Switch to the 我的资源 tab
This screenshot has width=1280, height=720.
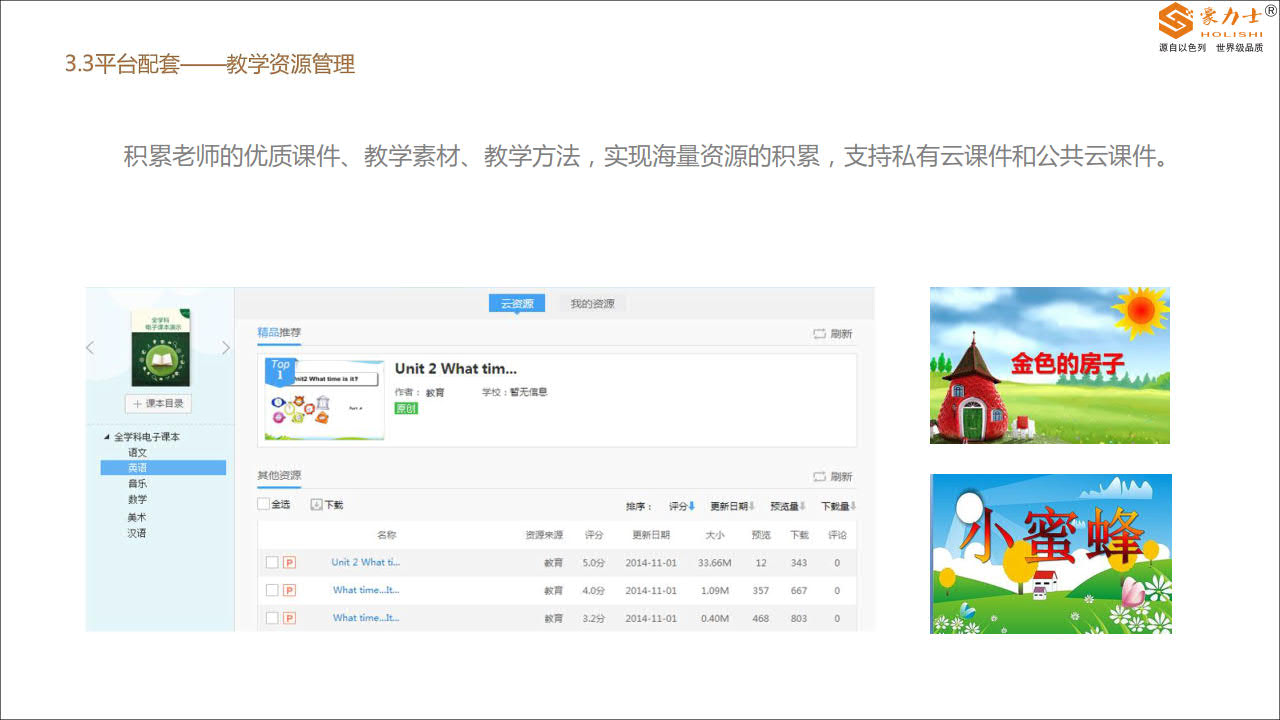pos(592,304)
